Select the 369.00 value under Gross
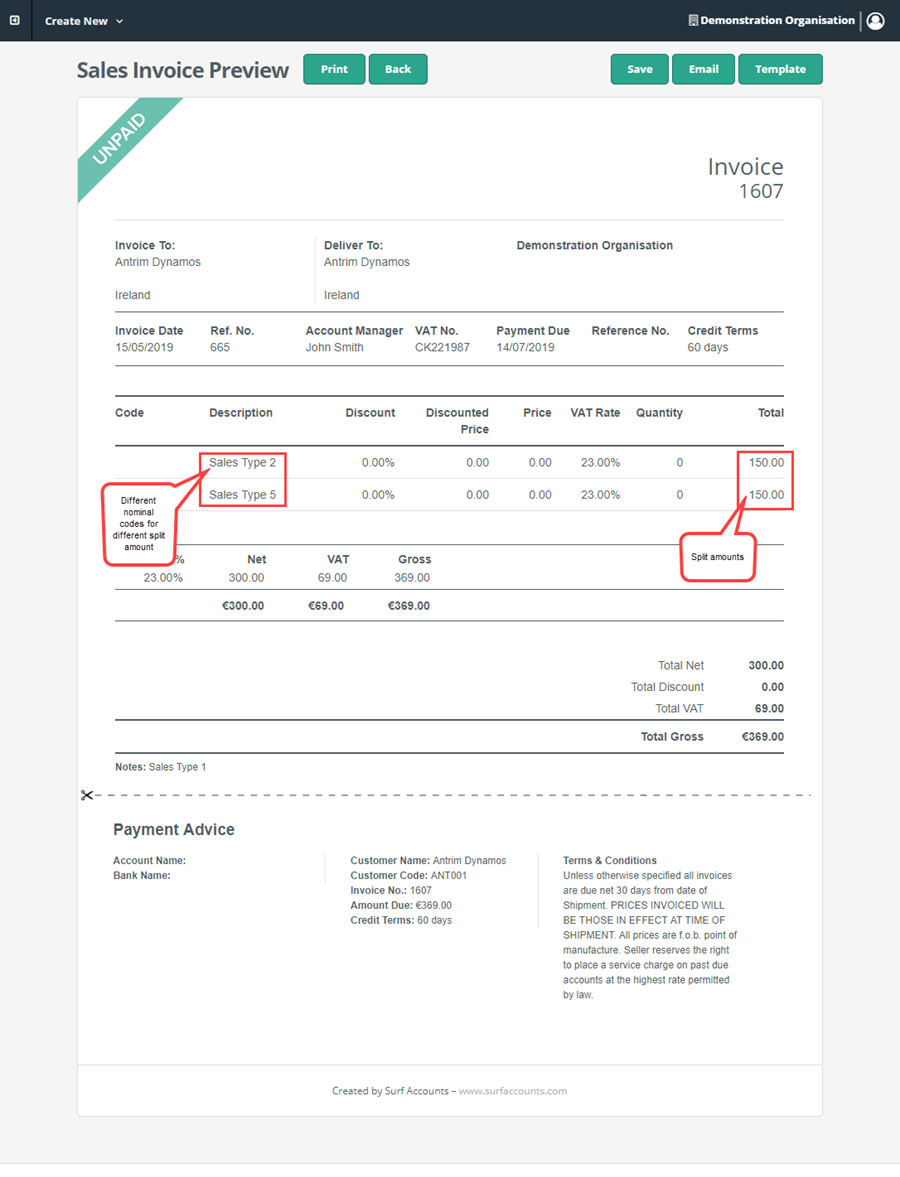Viewport: 900px width, 1177px height. click(412, 578)
